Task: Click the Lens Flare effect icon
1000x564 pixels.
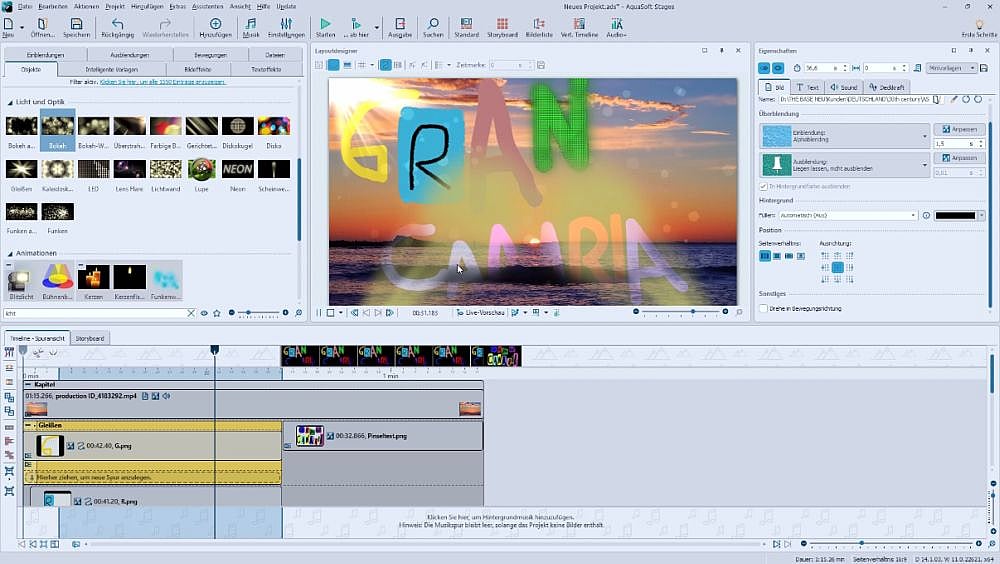Action: pyautogui.click(x=129, y=169)
